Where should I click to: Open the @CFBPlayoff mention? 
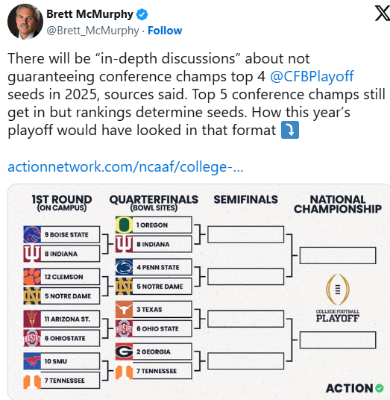pyautogui.click(x=312, y=76)
